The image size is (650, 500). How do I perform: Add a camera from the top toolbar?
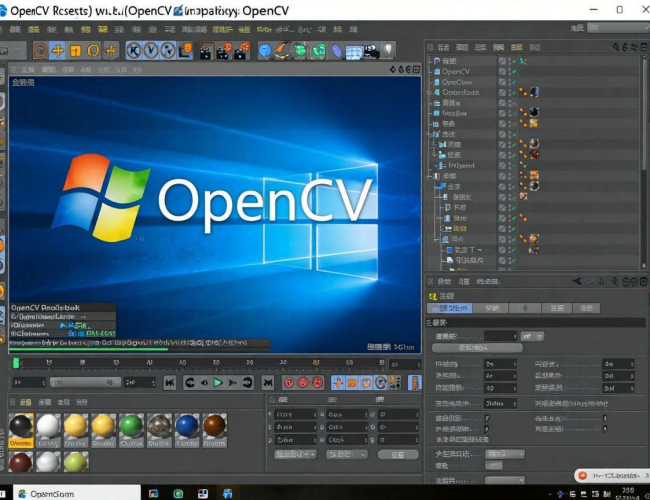(372, 51)
